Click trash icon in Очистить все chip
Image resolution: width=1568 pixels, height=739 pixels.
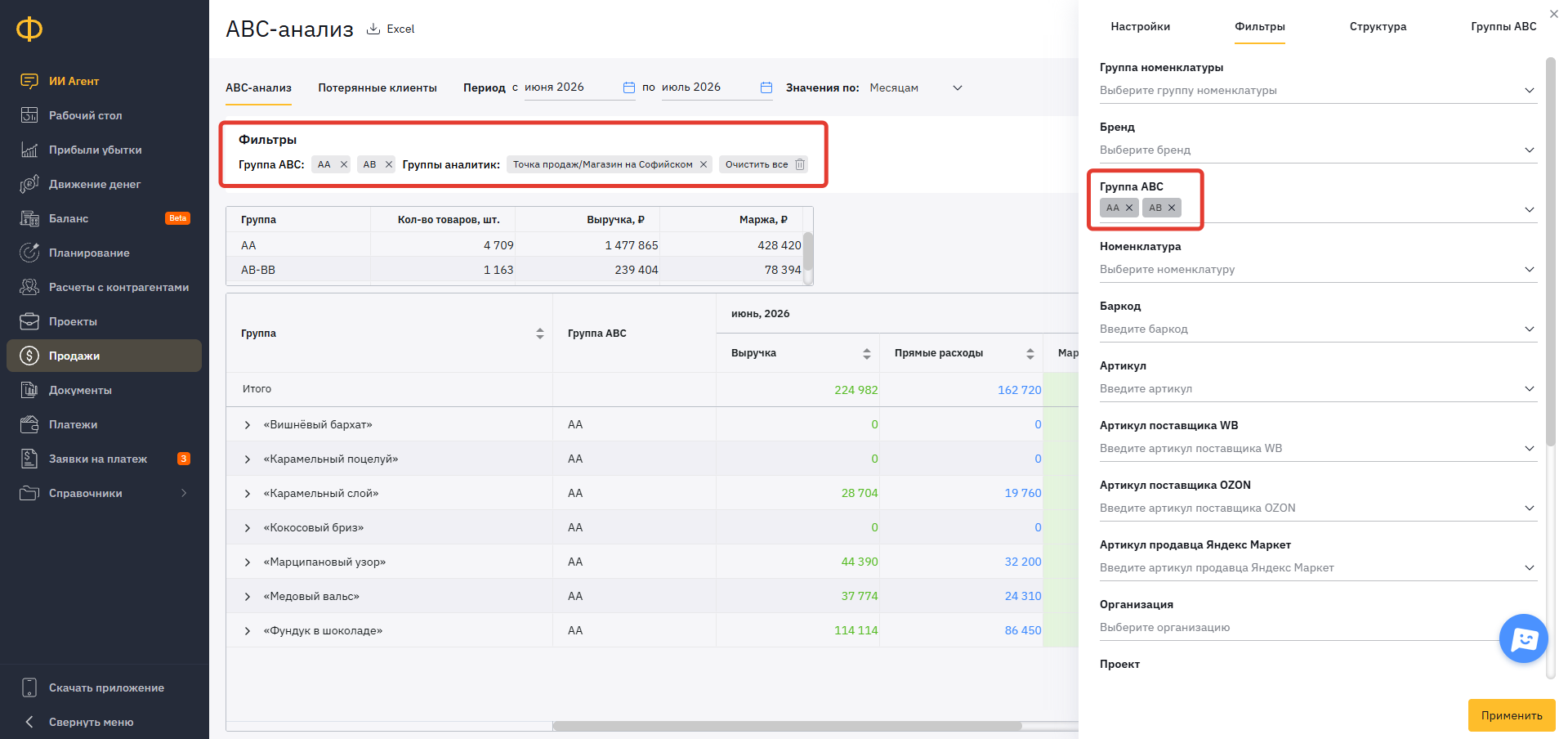pyautogui.click(x=800, y=164)
